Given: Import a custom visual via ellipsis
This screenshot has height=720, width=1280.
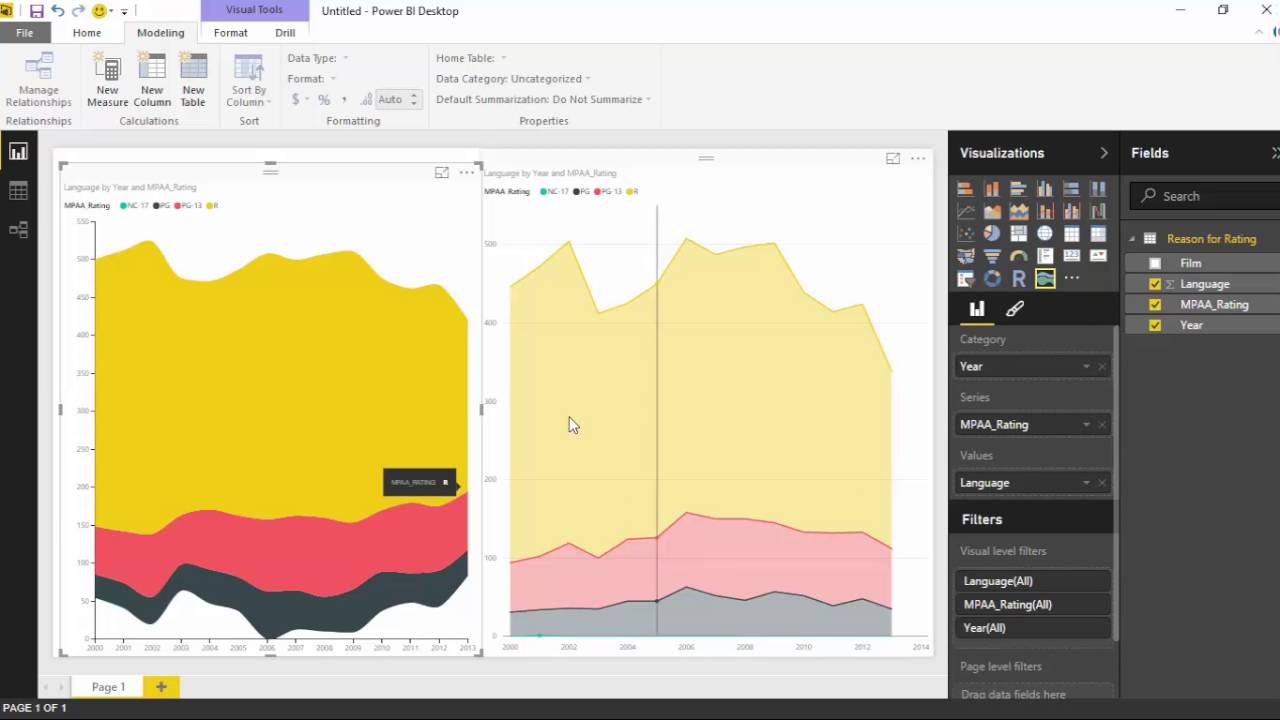Looking at the screenshot, I should click(x=1072, y=279).
